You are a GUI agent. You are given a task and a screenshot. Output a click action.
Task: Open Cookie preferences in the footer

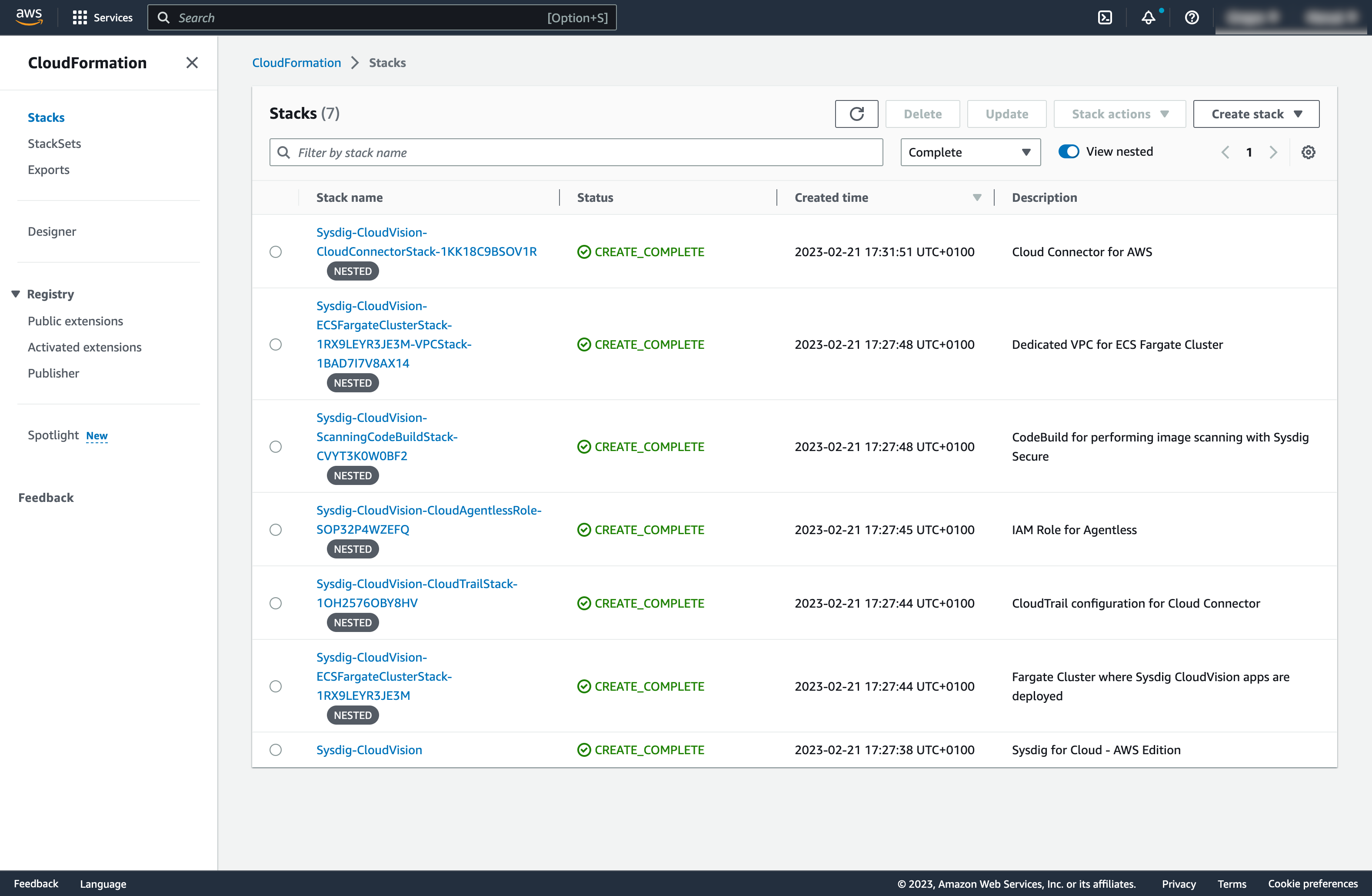pyautogui.click(x=1312, y=883)
